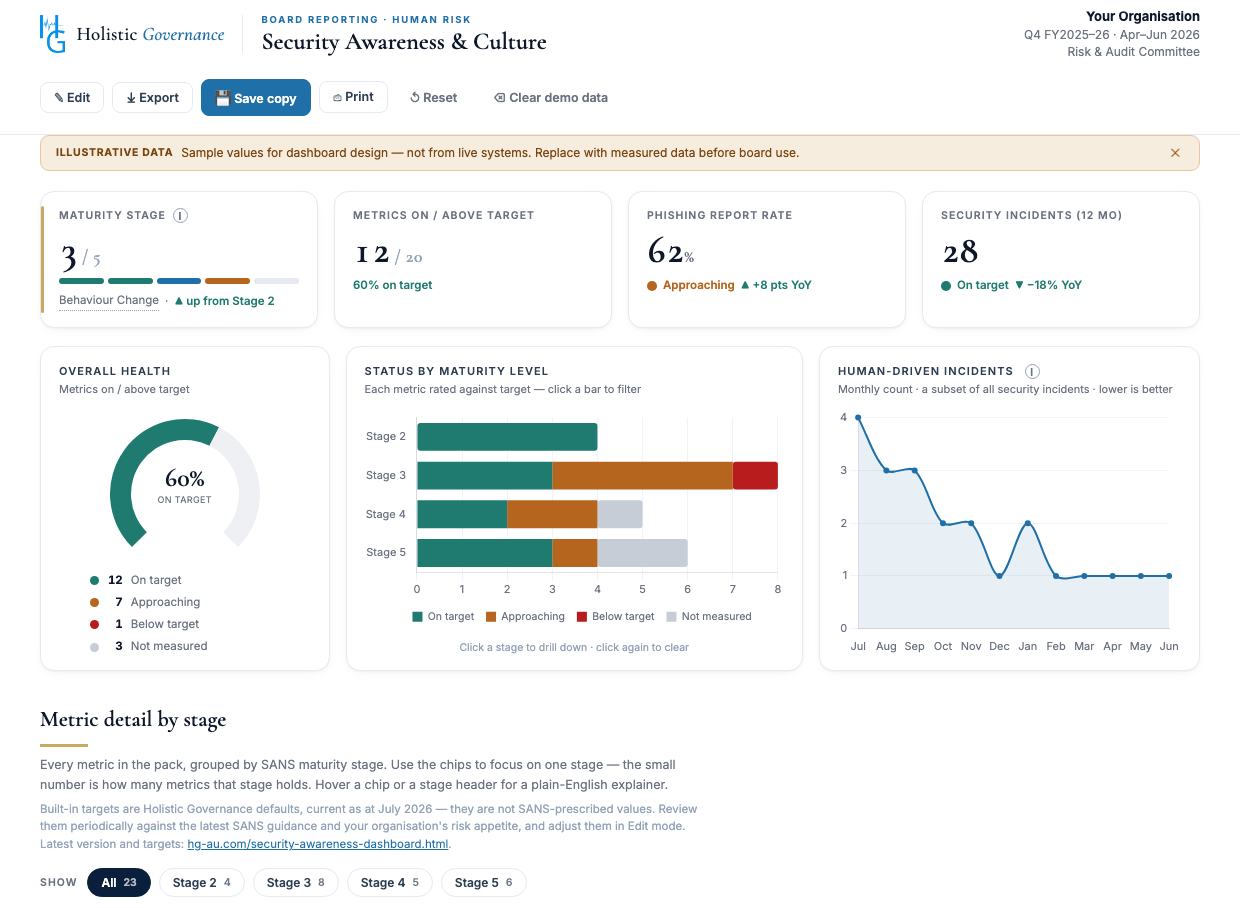Select the All 23 filter chip
The image size is (1240, 908).
point(119,882)
